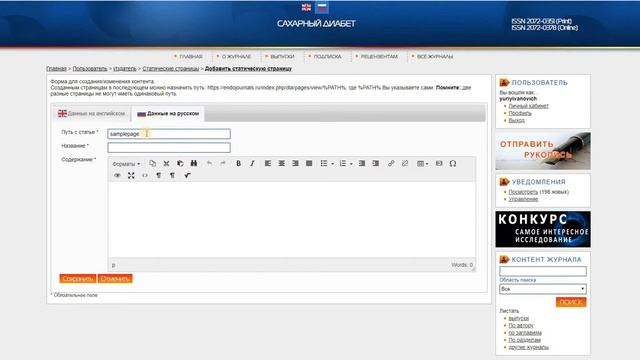Viewport: 640px width, 360px height.
Task: Select the English flag language icon
Action: 306,7
